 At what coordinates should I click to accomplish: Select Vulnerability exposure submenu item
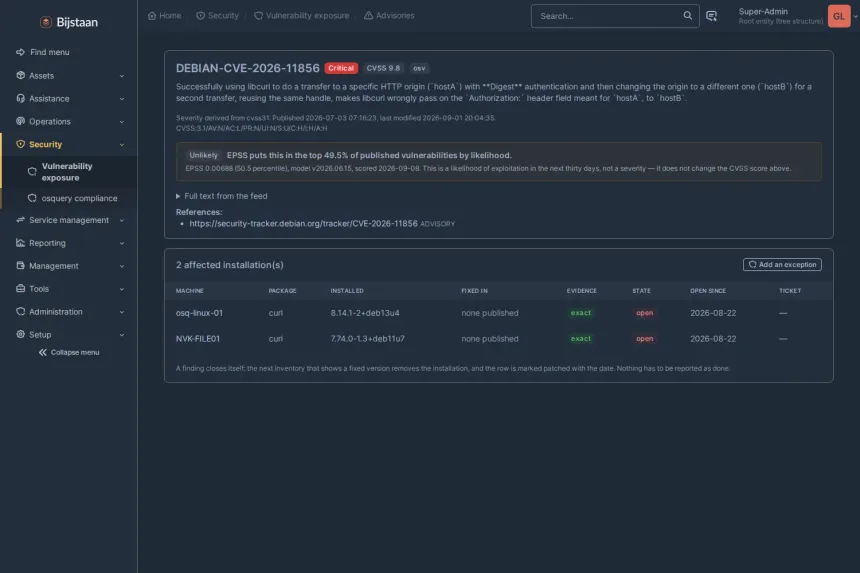(69, 172)
